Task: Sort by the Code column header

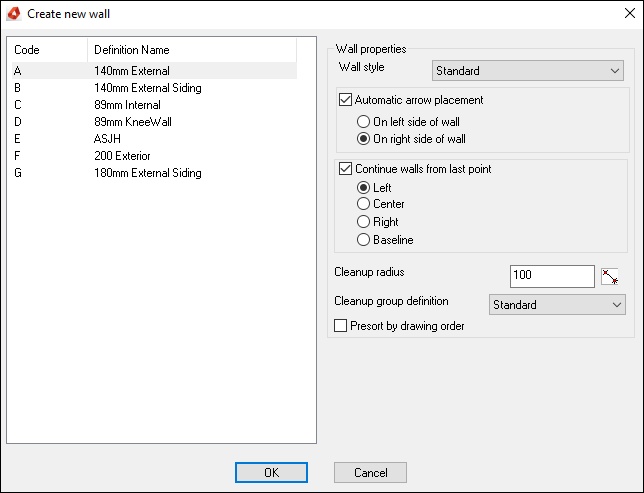Action: tap(50, 50)
